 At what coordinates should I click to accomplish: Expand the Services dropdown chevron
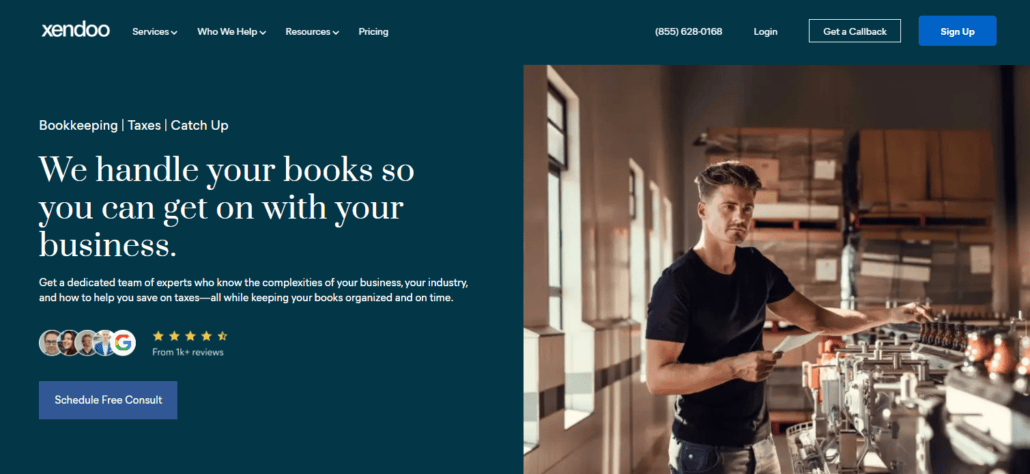[x=174, y=33]
